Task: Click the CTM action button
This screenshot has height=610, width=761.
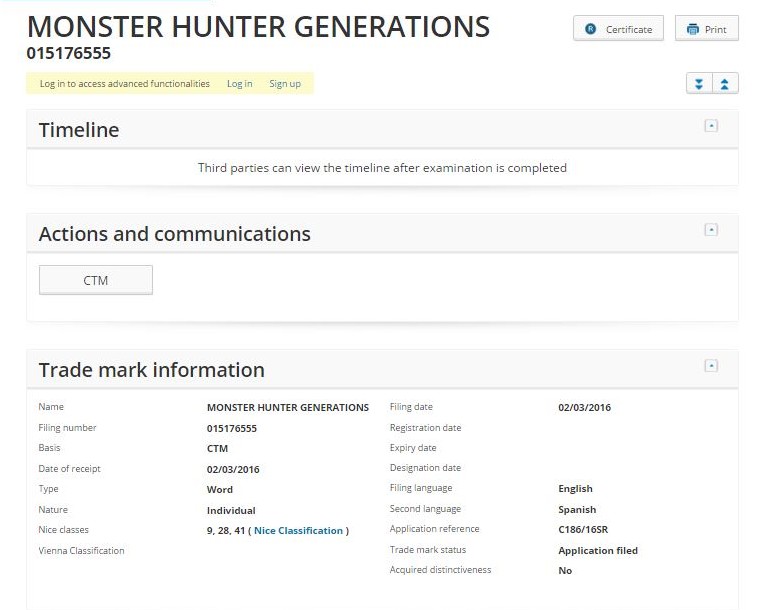Action: (x=96, y=280)
